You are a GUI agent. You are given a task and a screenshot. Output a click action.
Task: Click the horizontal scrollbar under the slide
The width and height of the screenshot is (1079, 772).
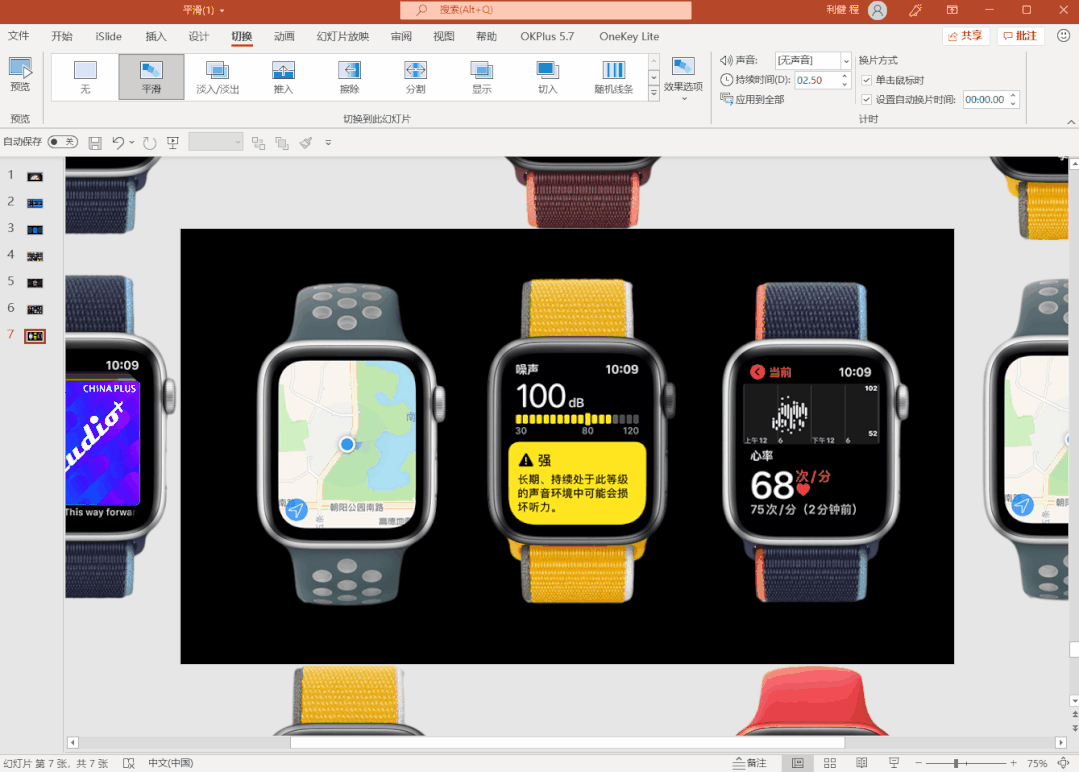[566, 742]
